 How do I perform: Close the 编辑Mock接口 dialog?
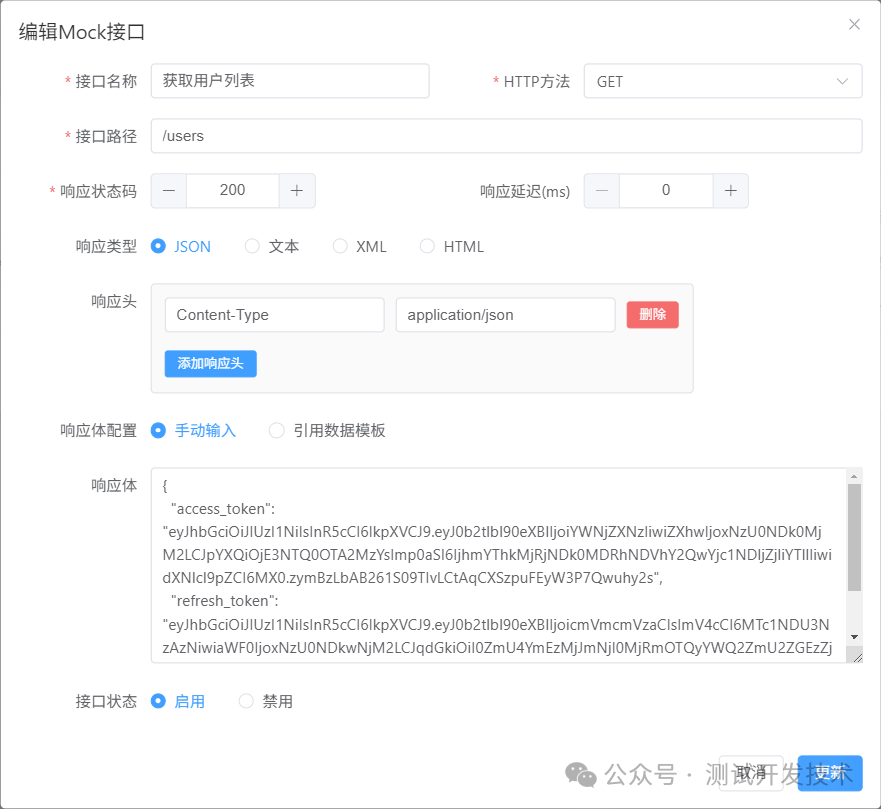pos(854,24)
